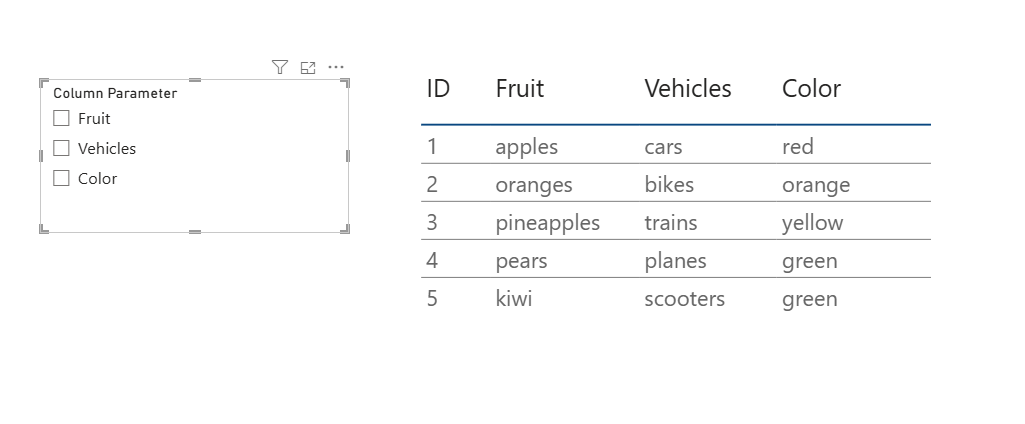Click the kiwi cell in the table

[514, 299]
